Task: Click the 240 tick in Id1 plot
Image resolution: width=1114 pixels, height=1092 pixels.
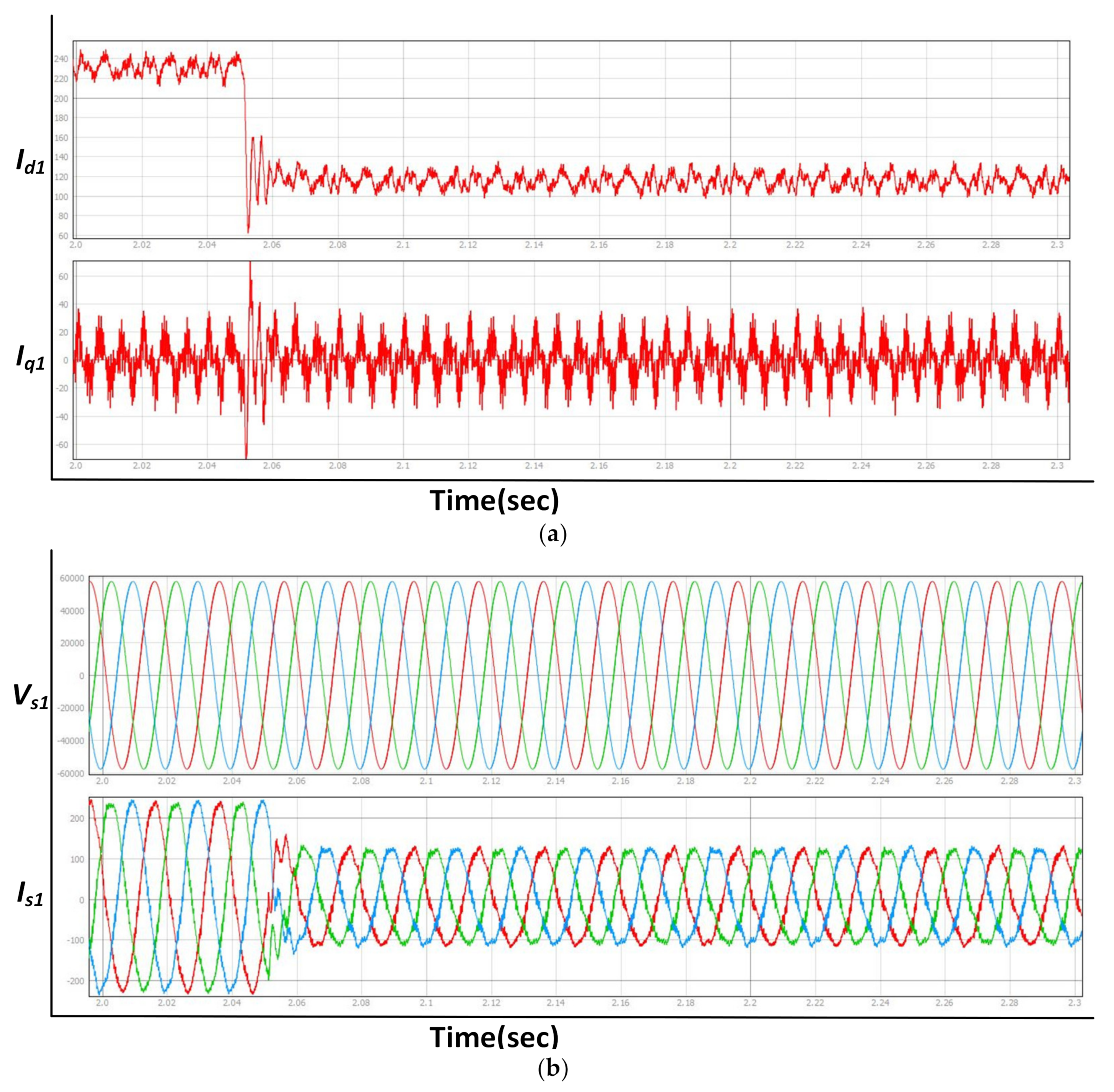Action: click(61, 59)
